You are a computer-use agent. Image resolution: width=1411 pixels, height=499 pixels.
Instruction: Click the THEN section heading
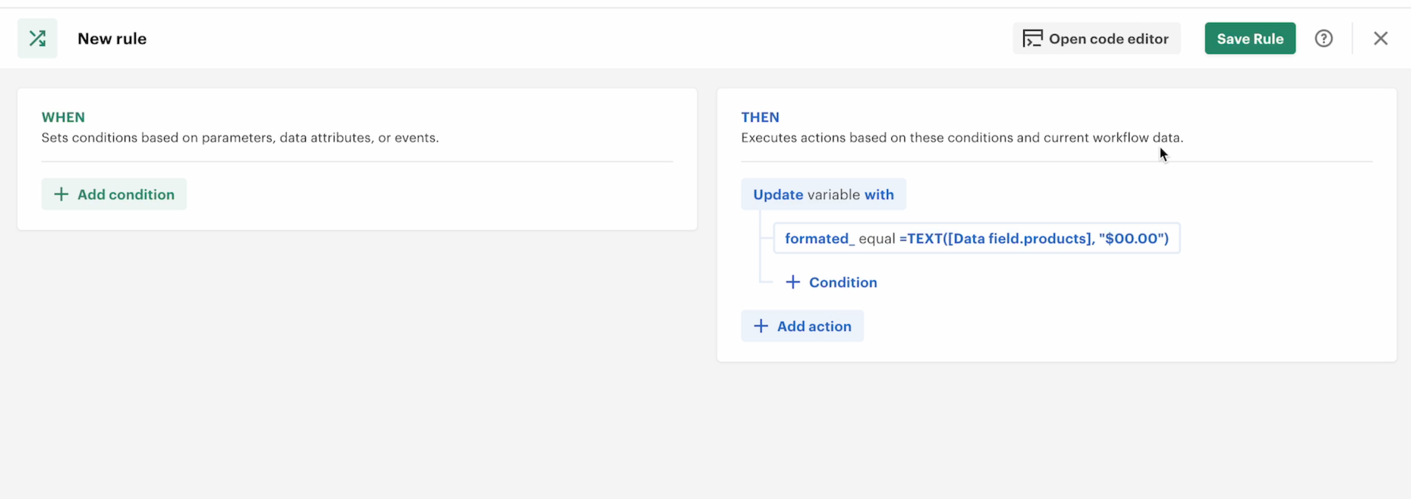[x=760, y=117]
